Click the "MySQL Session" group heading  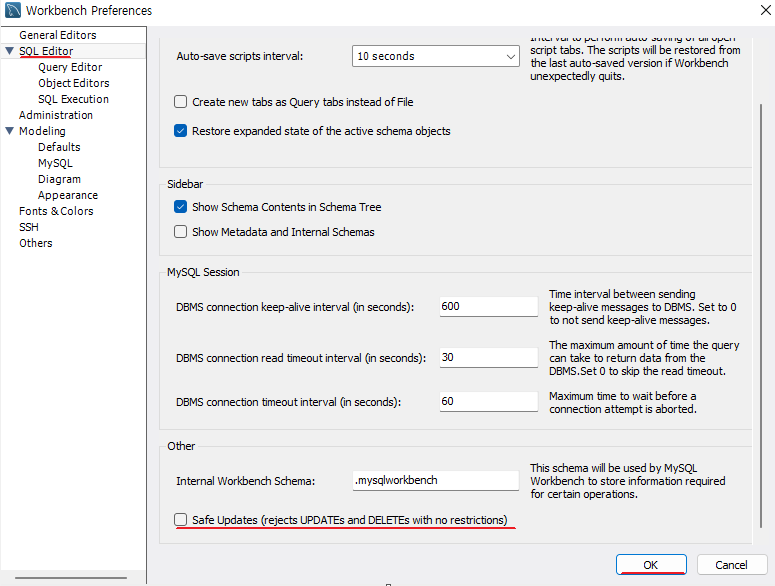coord(203,272)
